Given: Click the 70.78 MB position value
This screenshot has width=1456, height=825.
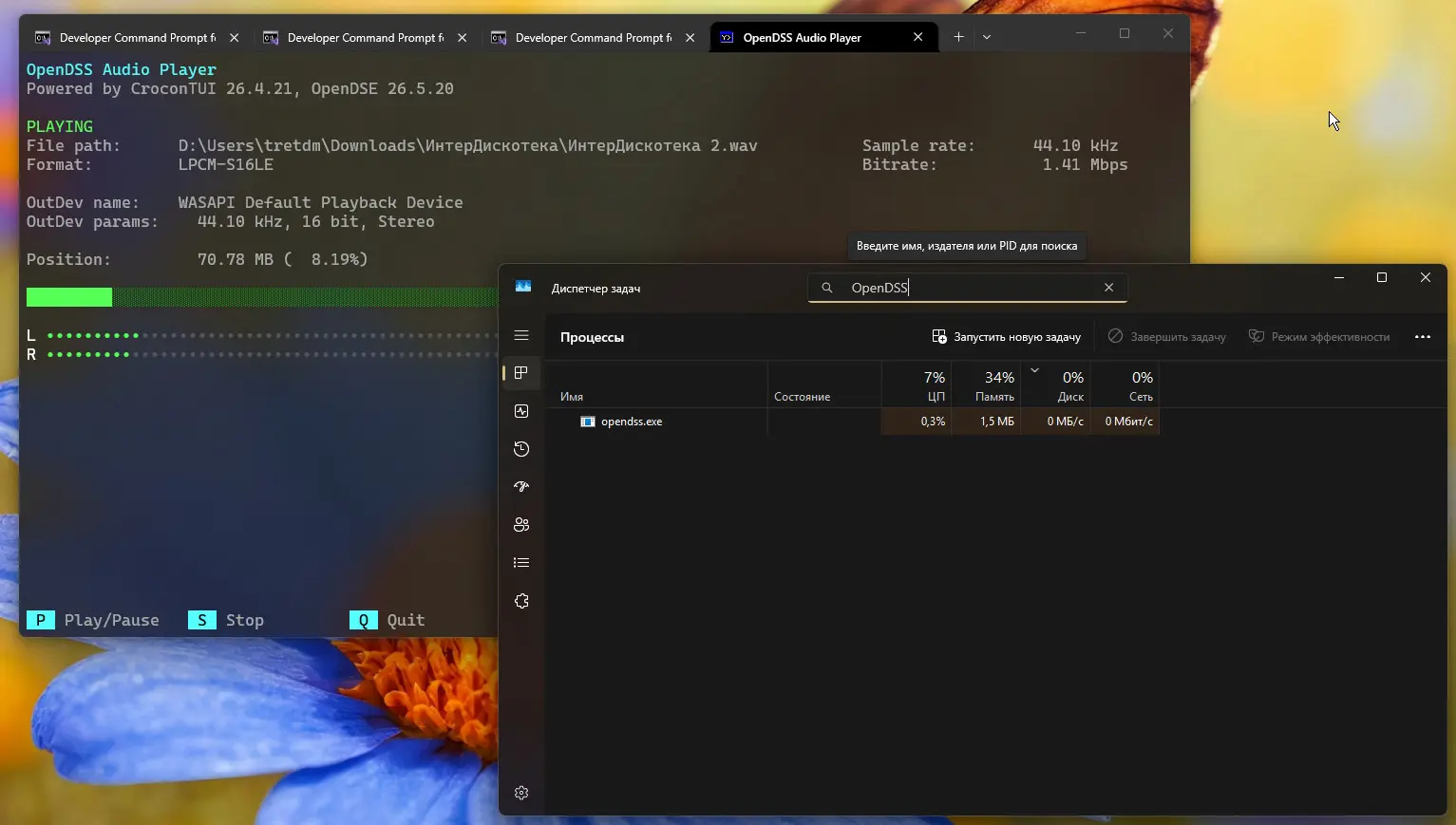Looking at the screenshot, I should (x=236, y=259).
